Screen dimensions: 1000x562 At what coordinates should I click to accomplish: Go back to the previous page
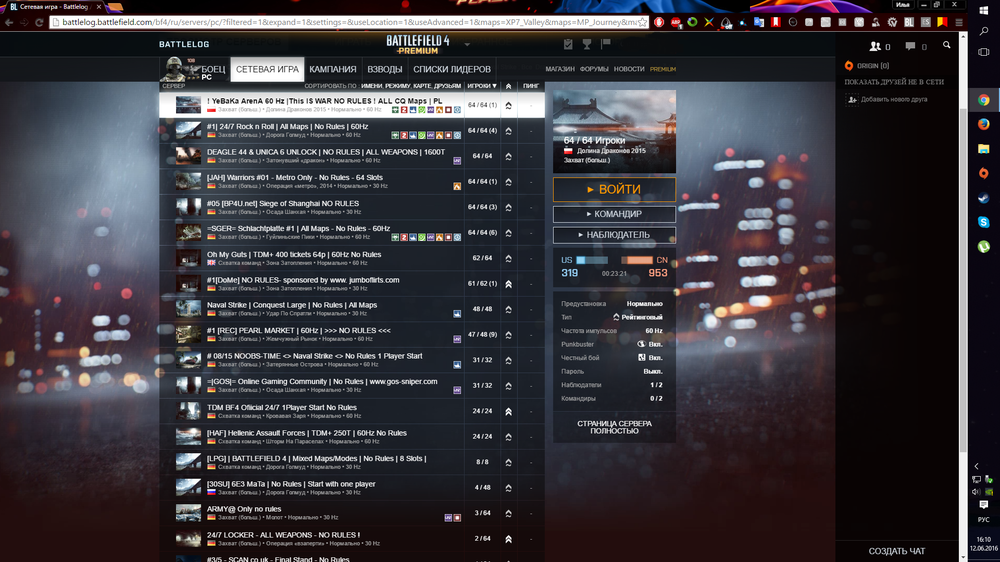(x=9, y=22)
